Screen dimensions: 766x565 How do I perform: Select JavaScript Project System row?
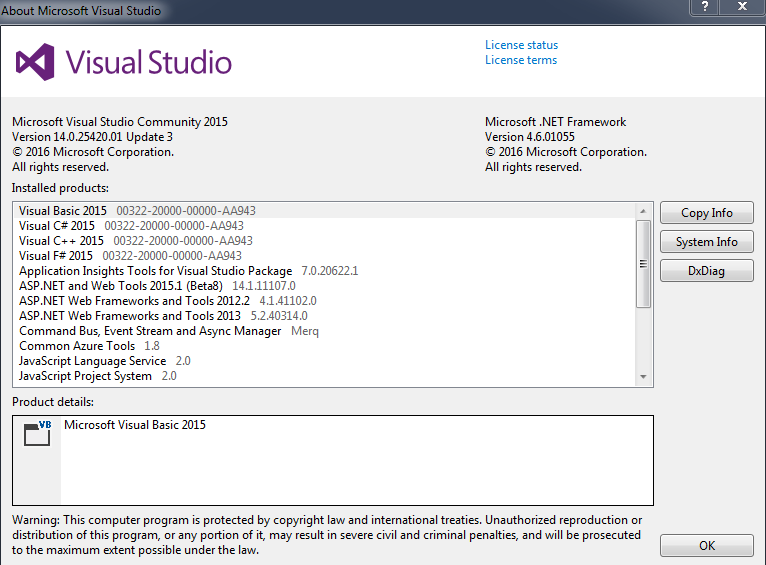(324, 376)
